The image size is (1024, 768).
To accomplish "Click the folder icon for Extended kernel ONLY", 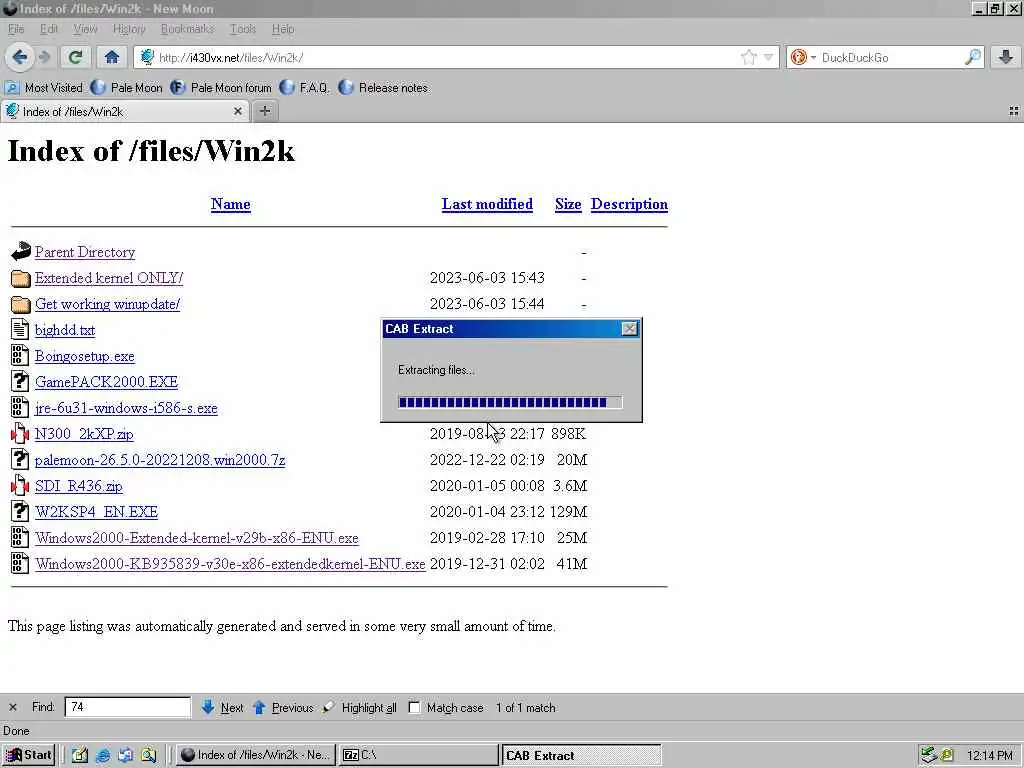I will point(20,278).
